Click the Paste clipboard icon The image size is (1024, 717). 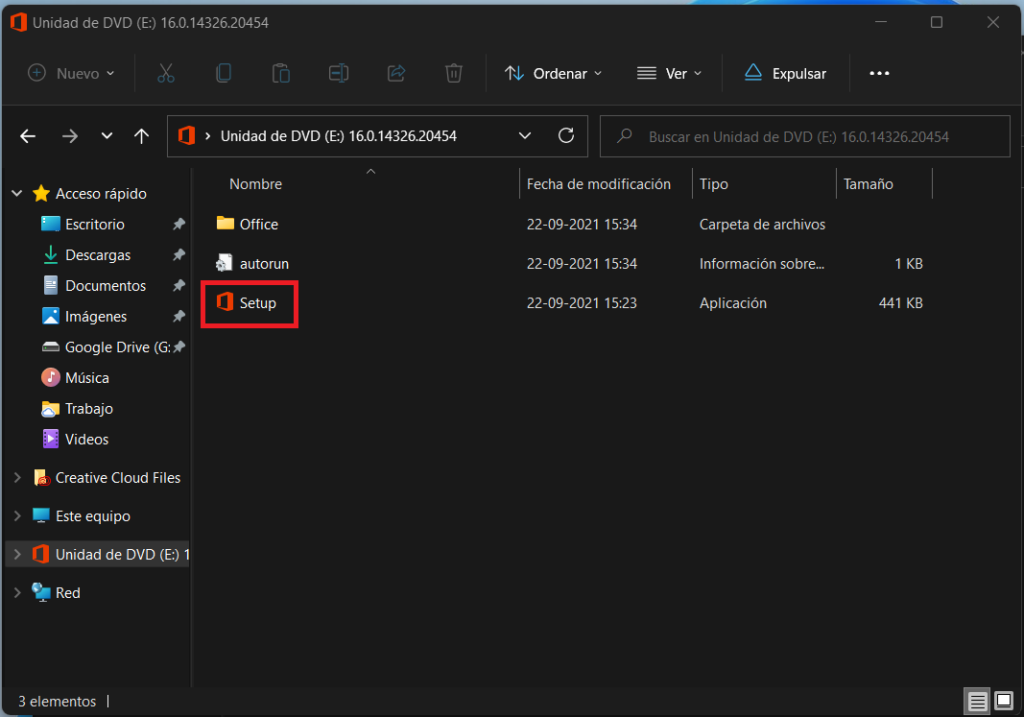pyautogui.click(x=281, y=73)
